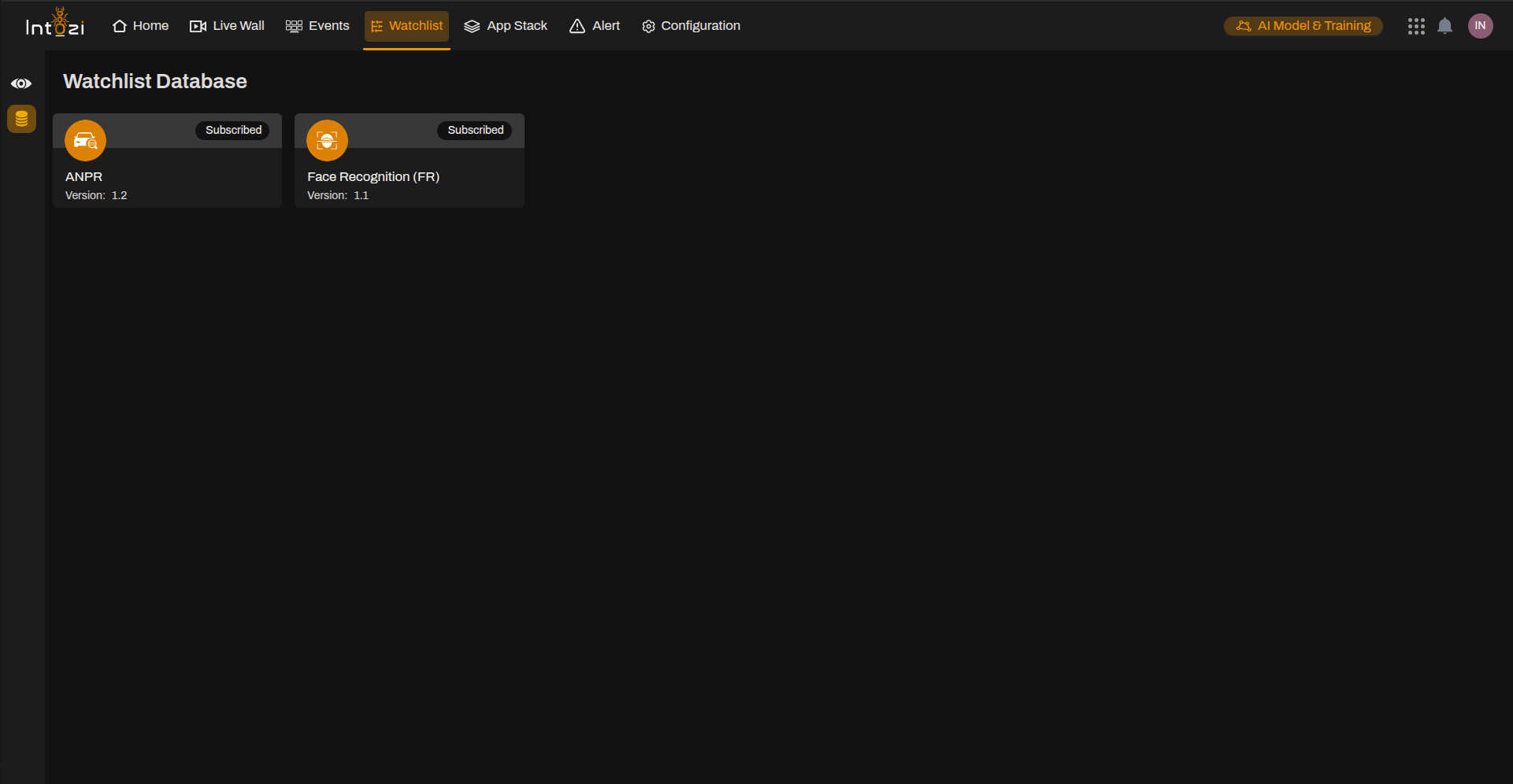1513x784 pixels.
Task: Open the apps grid icon near notifications
Action: [1416, 26]
